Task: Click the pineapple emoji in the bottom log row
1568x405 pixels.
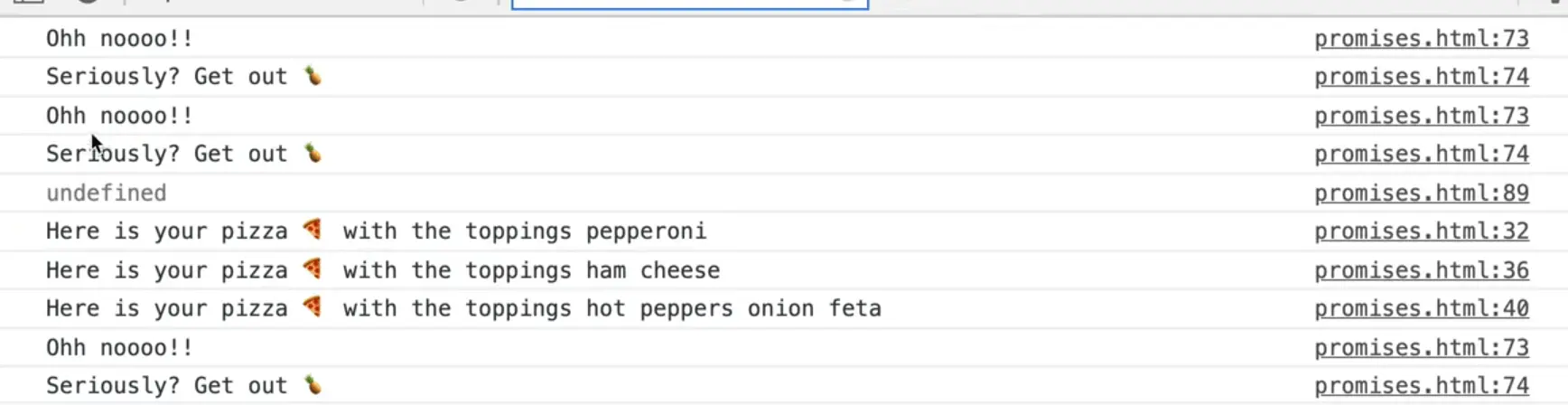Action: pos(313,385)
